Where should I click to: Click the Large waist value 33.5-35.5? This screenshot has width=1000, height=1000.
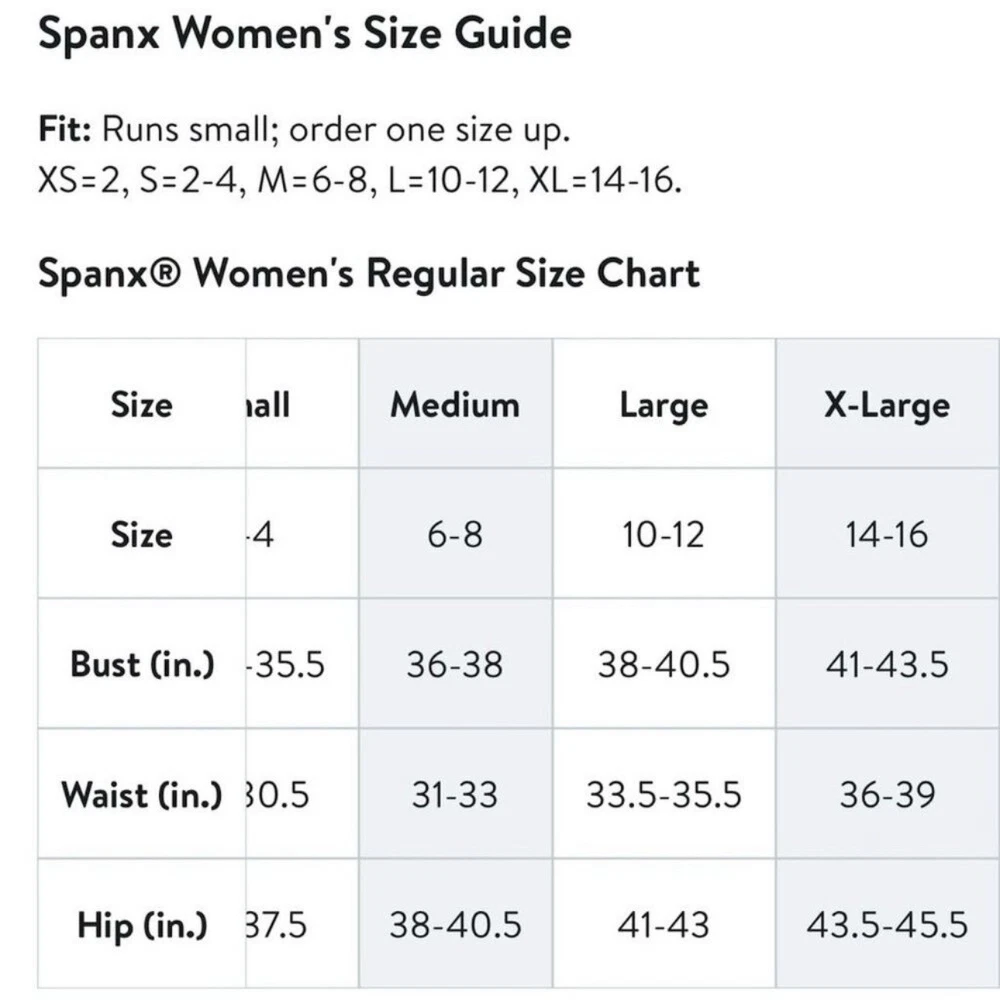tap(663, 795)
